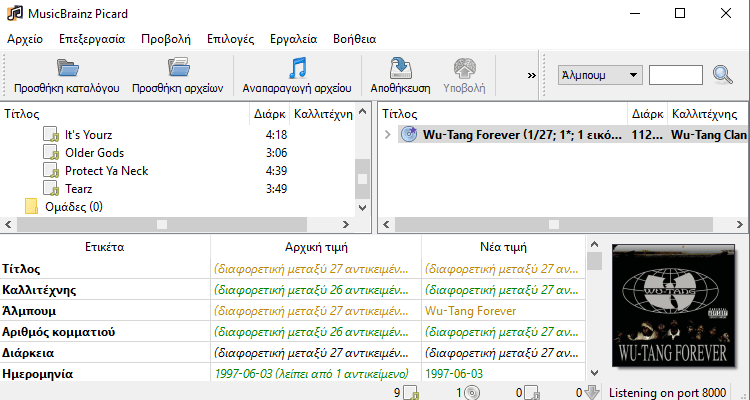Viewport: 750px width, 400px height.
Task: Open the Αρχείο menu
Action: (25, 39)
